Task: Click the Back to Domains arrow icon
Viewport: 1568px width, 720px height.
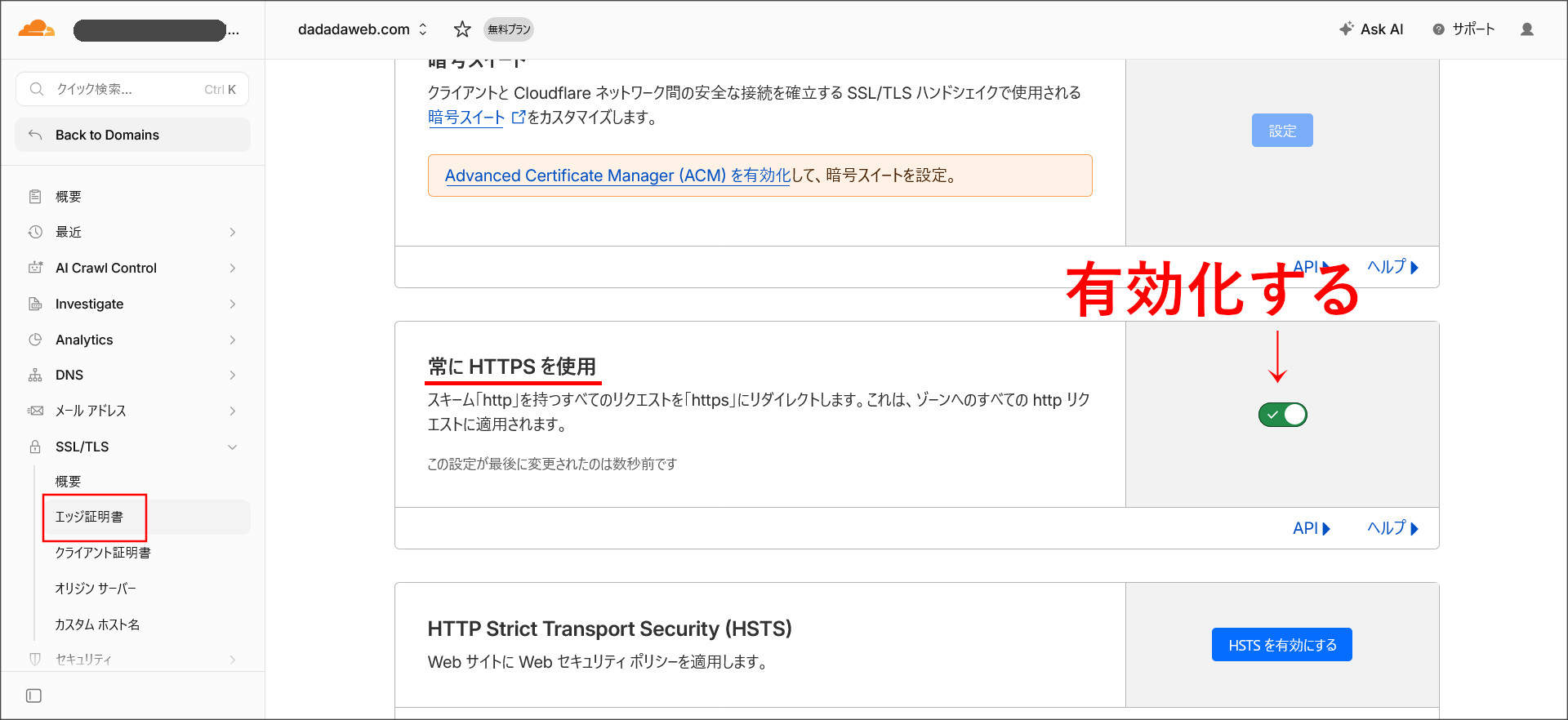Action: click(35, 135)
